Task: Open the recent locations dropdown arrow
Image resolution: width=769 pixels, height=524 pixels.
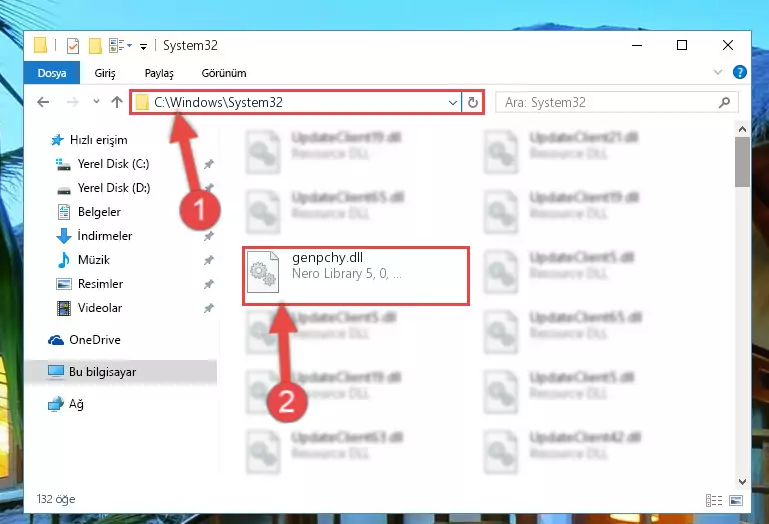Action: point(96,102)
